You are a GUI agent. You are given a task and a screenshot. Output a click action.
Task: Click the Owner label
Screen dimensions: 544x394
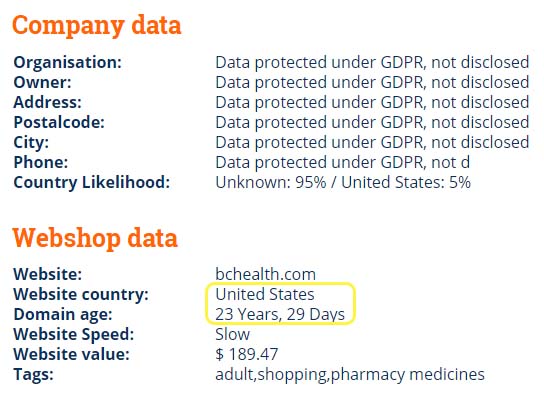click(x=42, y=83)
